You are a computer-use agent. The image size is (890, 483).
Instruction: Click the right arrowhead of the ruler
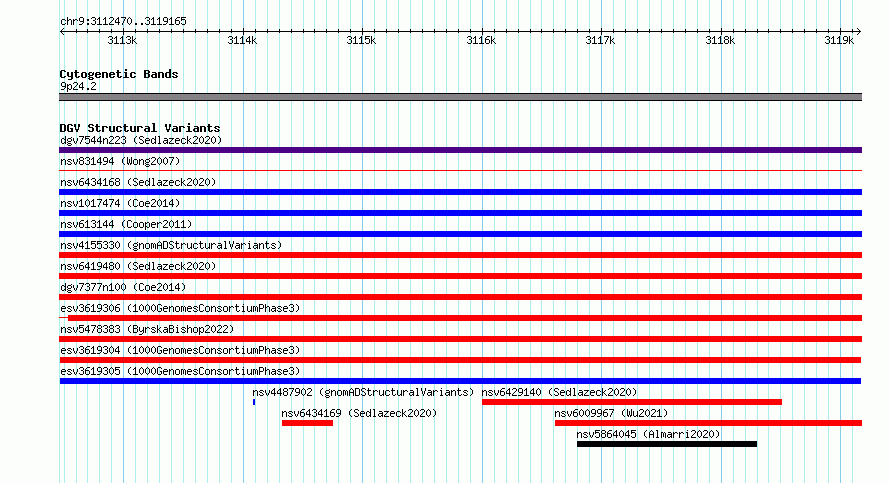click(859, 32)
